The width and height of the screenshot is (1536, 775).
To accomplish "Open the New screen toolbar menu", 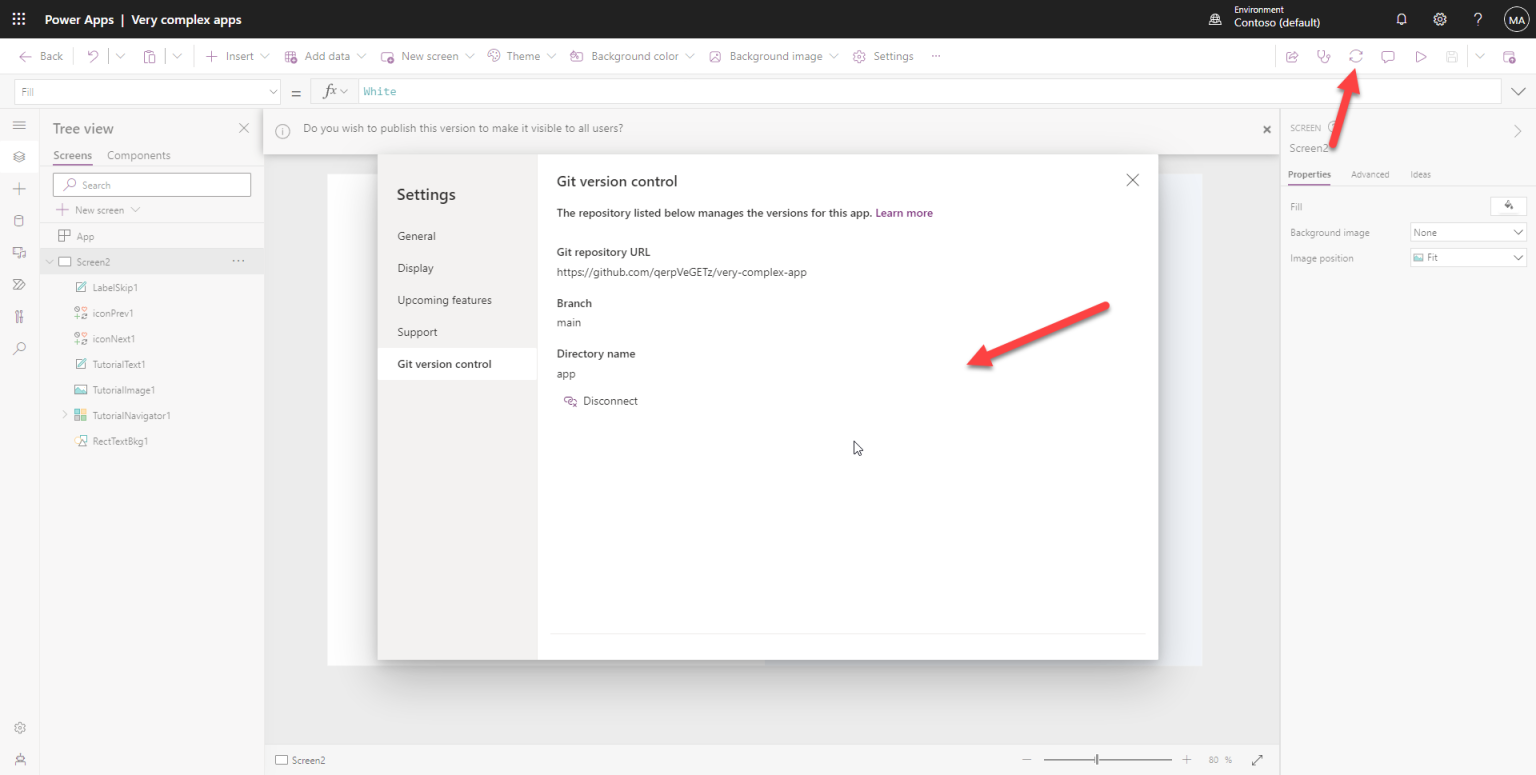I will coord(428,56).
